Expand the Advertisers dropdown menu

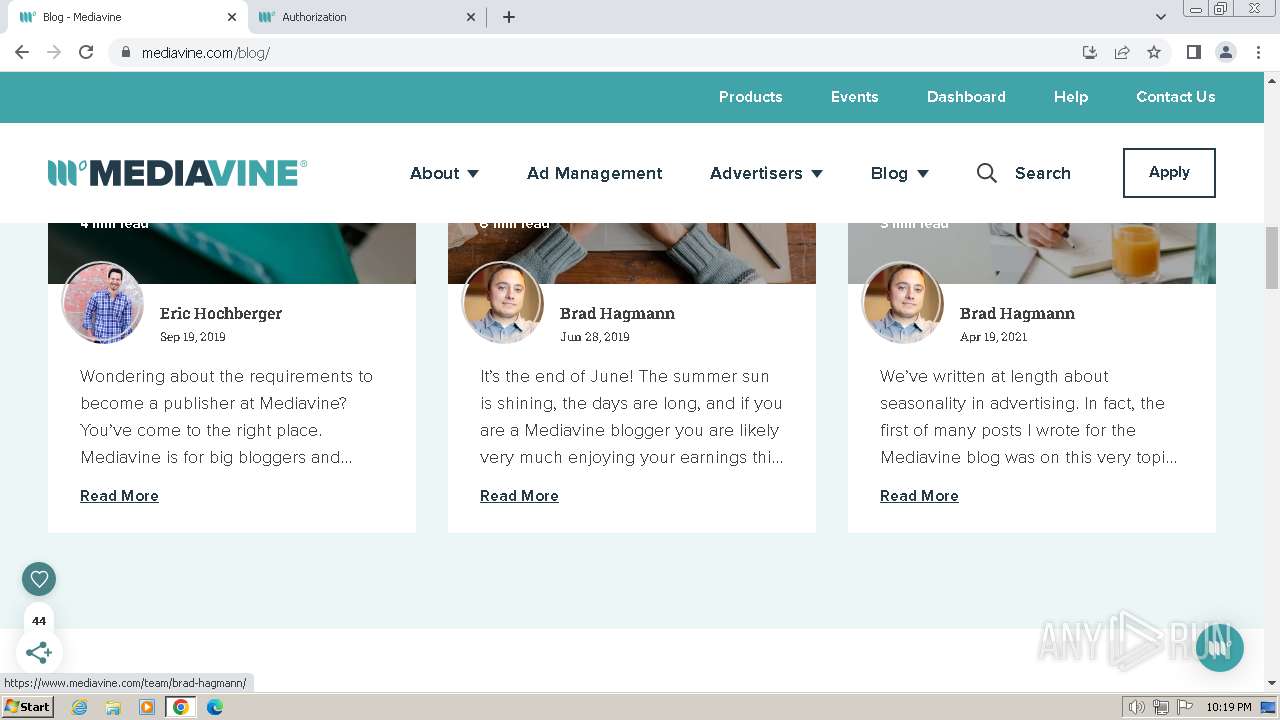[x=766, y=173]
